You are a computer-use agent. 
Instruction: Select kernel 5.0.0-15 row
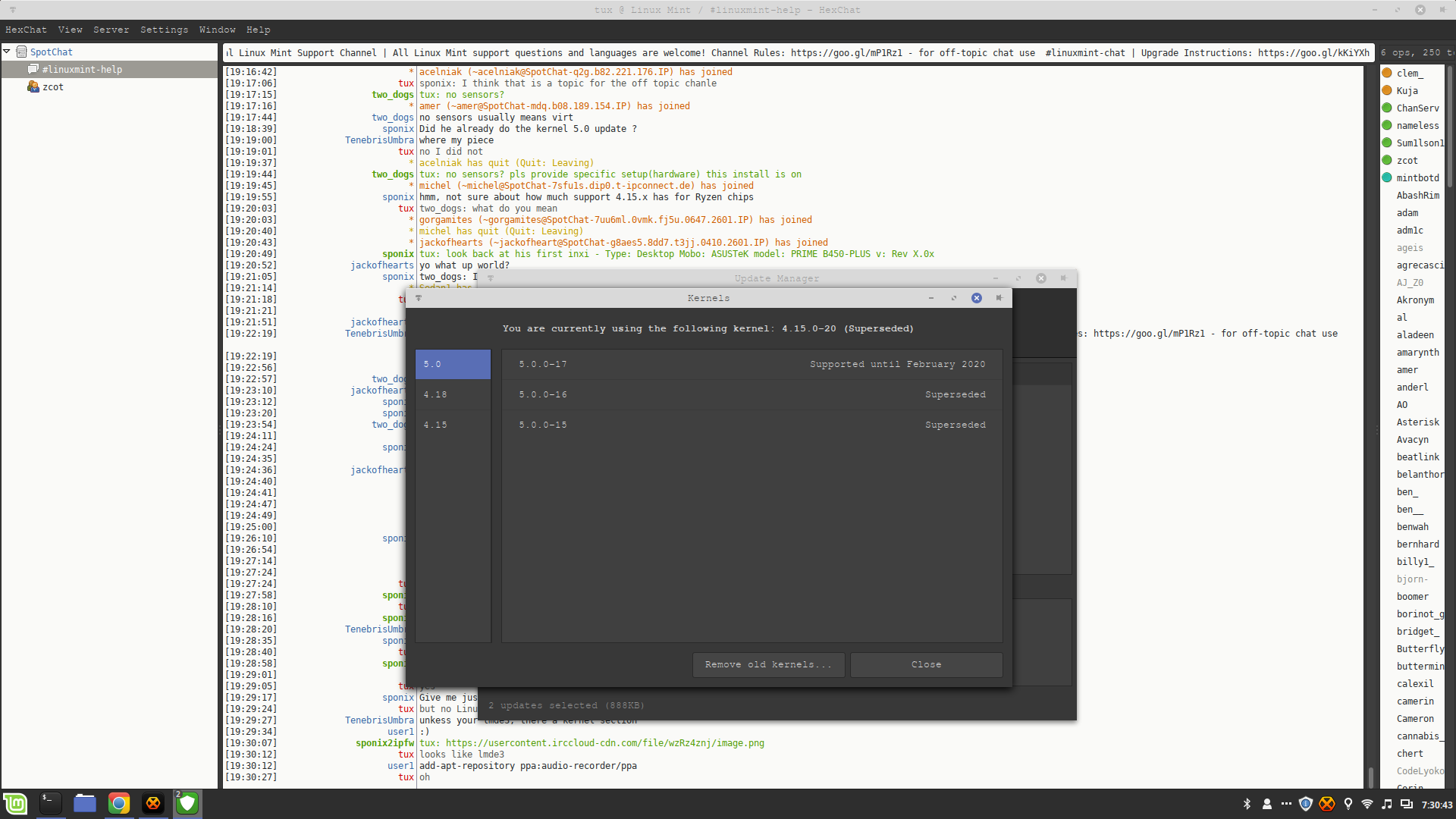tap(752, 425)
